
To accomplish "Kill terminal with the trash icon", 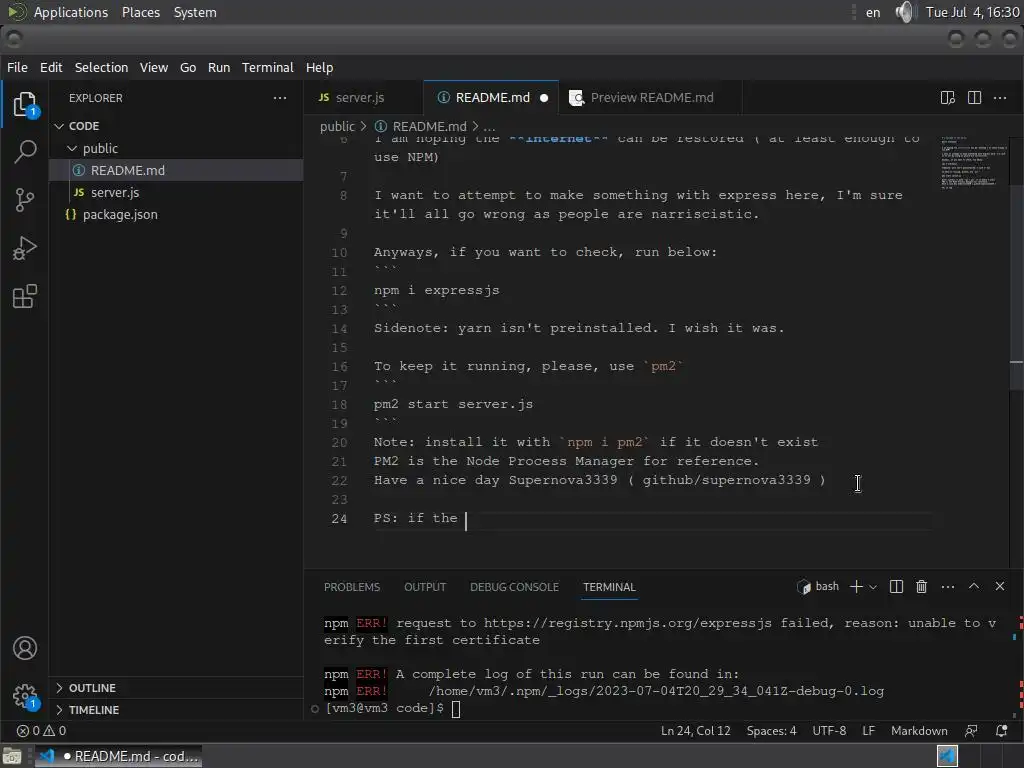I will (921, 586).
